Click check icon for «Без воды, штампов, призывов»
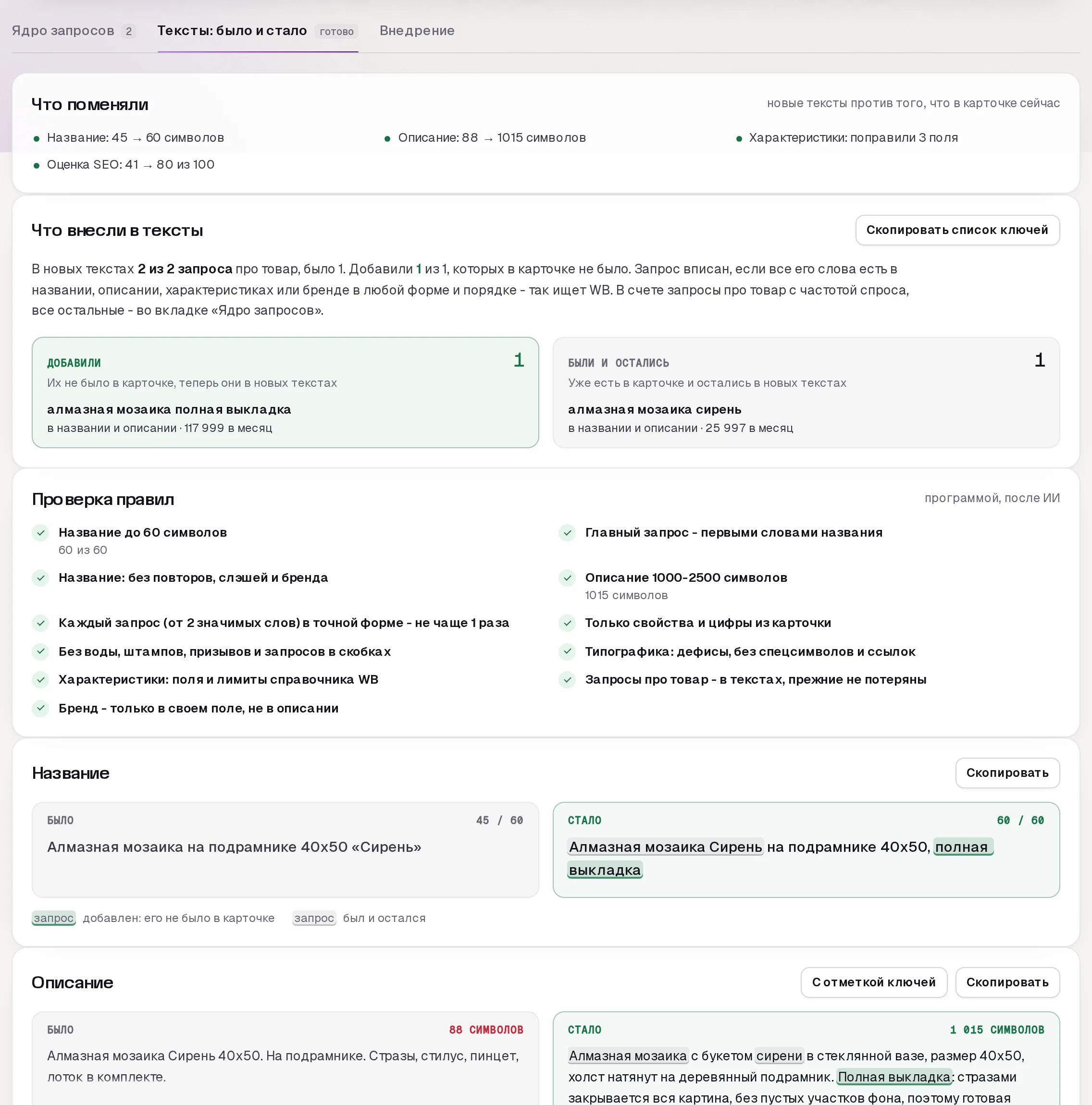Image resolution: width=1092 pixels, height=1105 pixels. 41,651
